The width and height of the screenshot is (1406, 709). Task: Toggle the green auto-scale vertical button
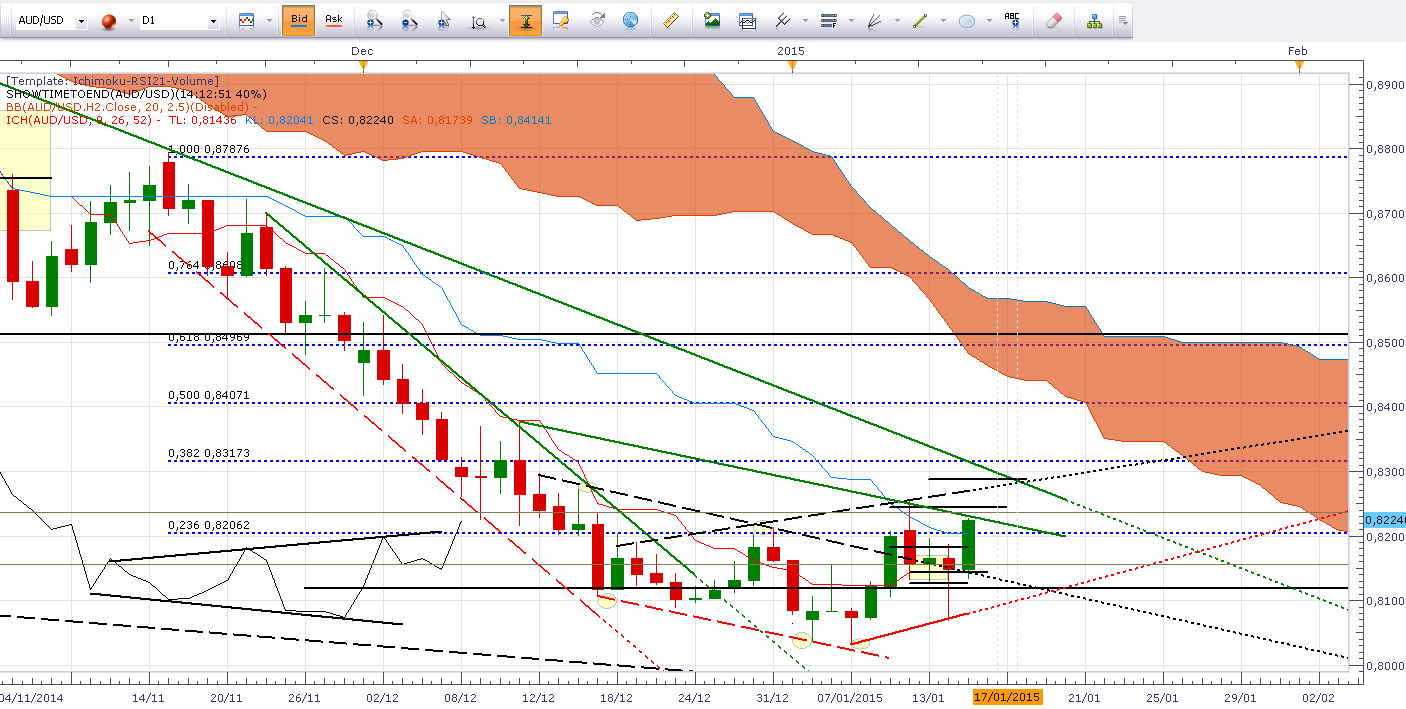click(x=525, y=19)
